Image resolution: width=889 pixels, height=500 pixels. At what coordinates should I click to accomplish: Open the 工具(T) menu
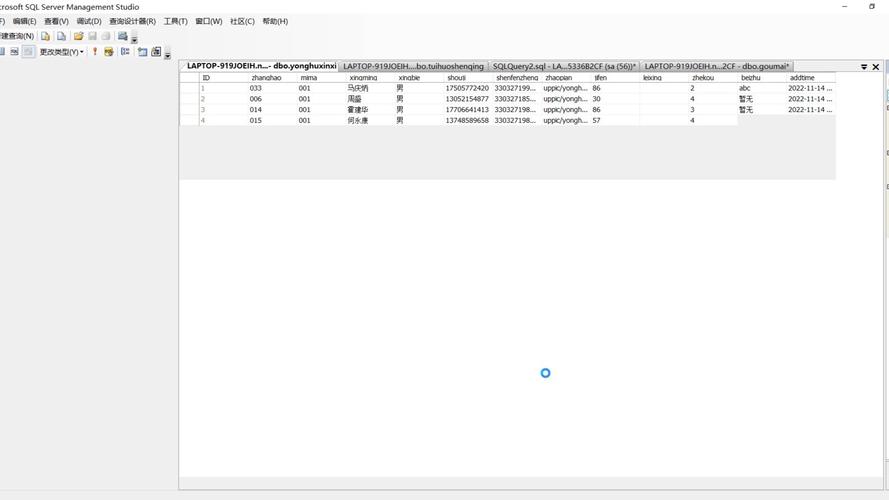pos(175,21)
